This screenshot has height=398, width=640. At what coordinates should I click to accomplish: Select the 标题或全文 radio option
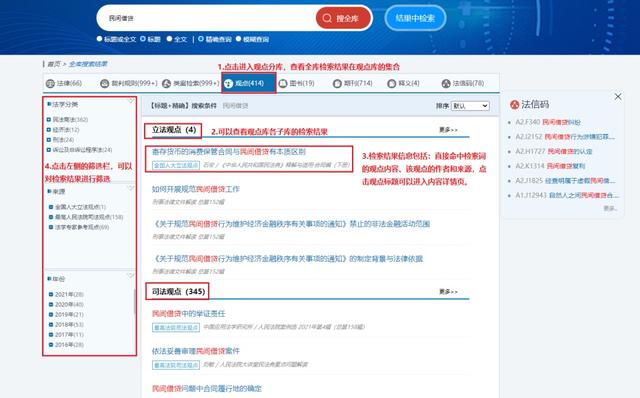pos(99,39)
